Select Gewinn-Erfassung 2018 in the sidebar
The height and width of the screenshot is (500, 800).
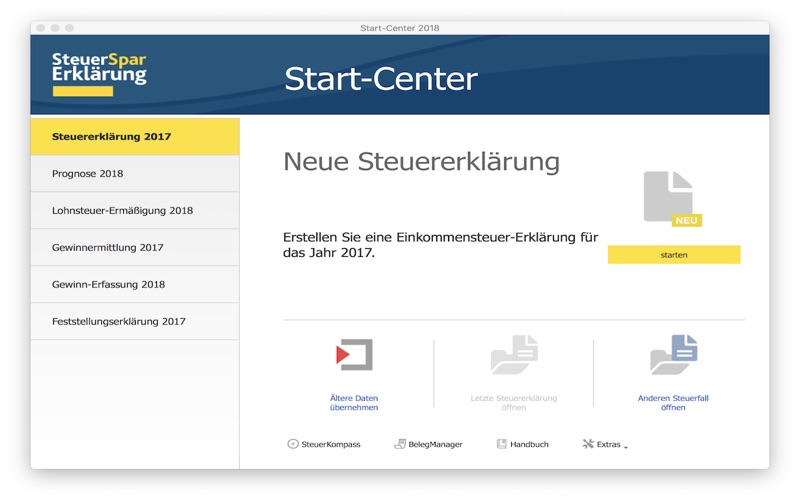[135, 284]
